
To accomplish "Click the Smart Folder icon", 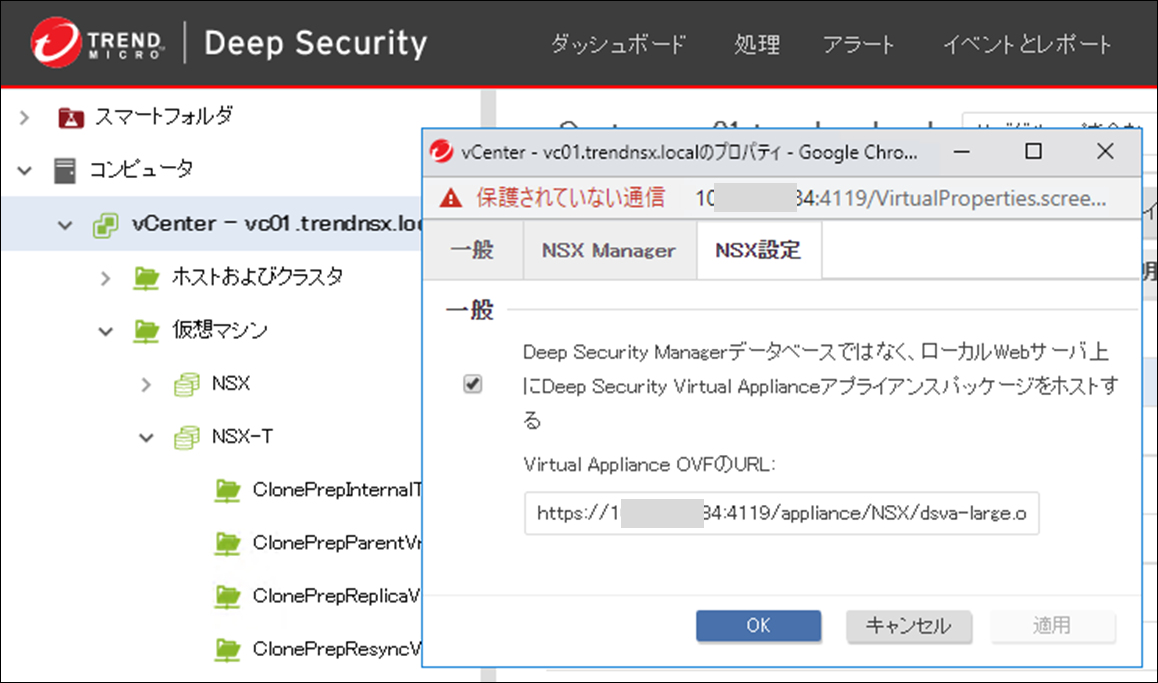I will click(x=70, y=117).
